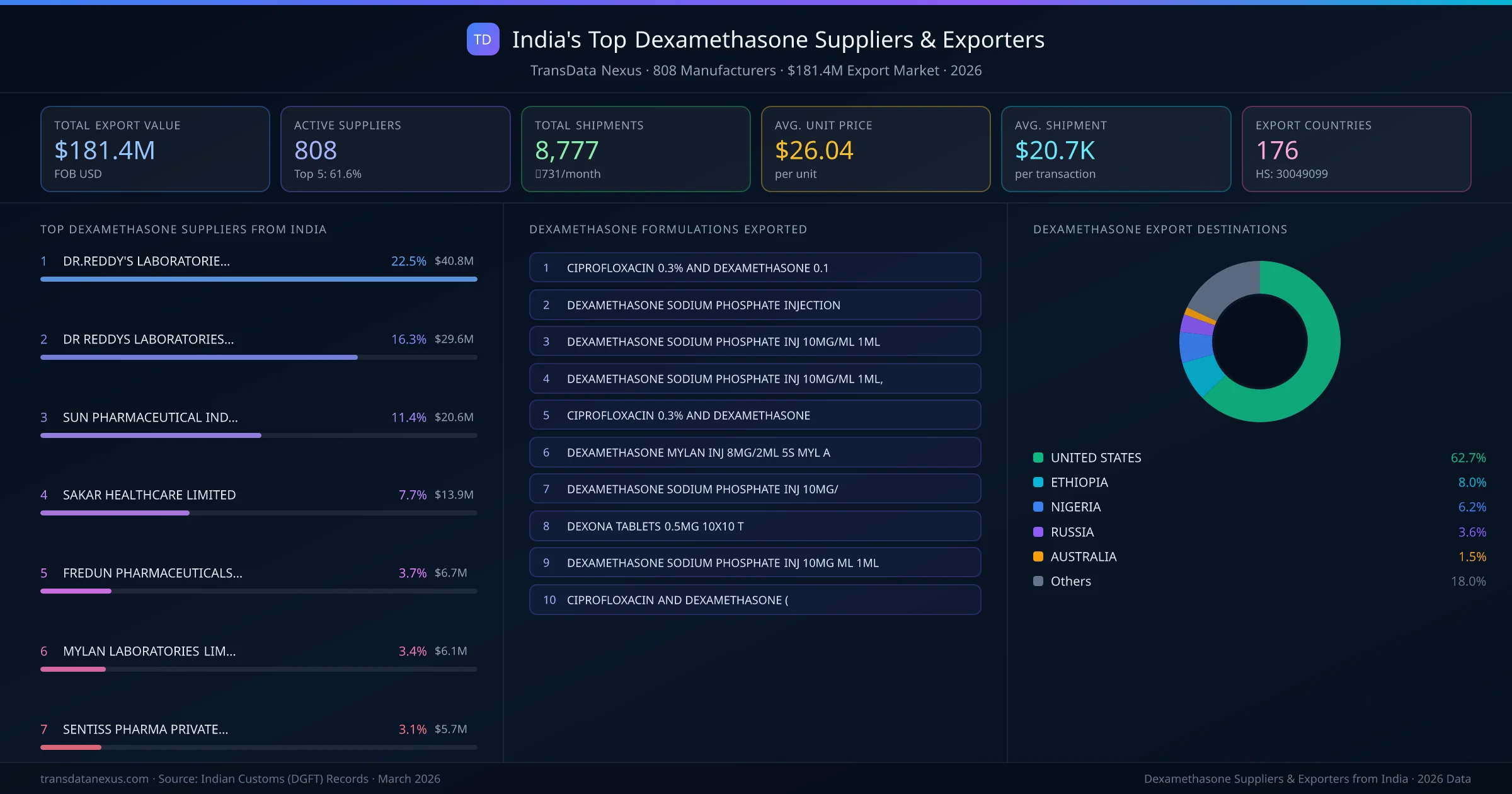1512x794 pixels.
Task: Select the TOTAL SHIPMENTS metric card
Action: 635,149
